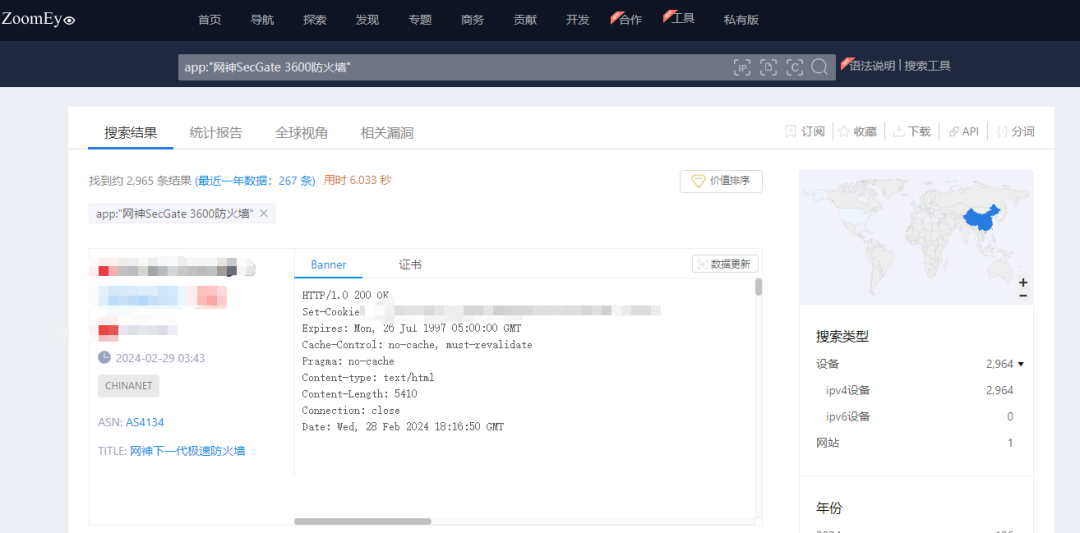
Task: Click the C-marked search icon in search bar
Action: [794, 67]
